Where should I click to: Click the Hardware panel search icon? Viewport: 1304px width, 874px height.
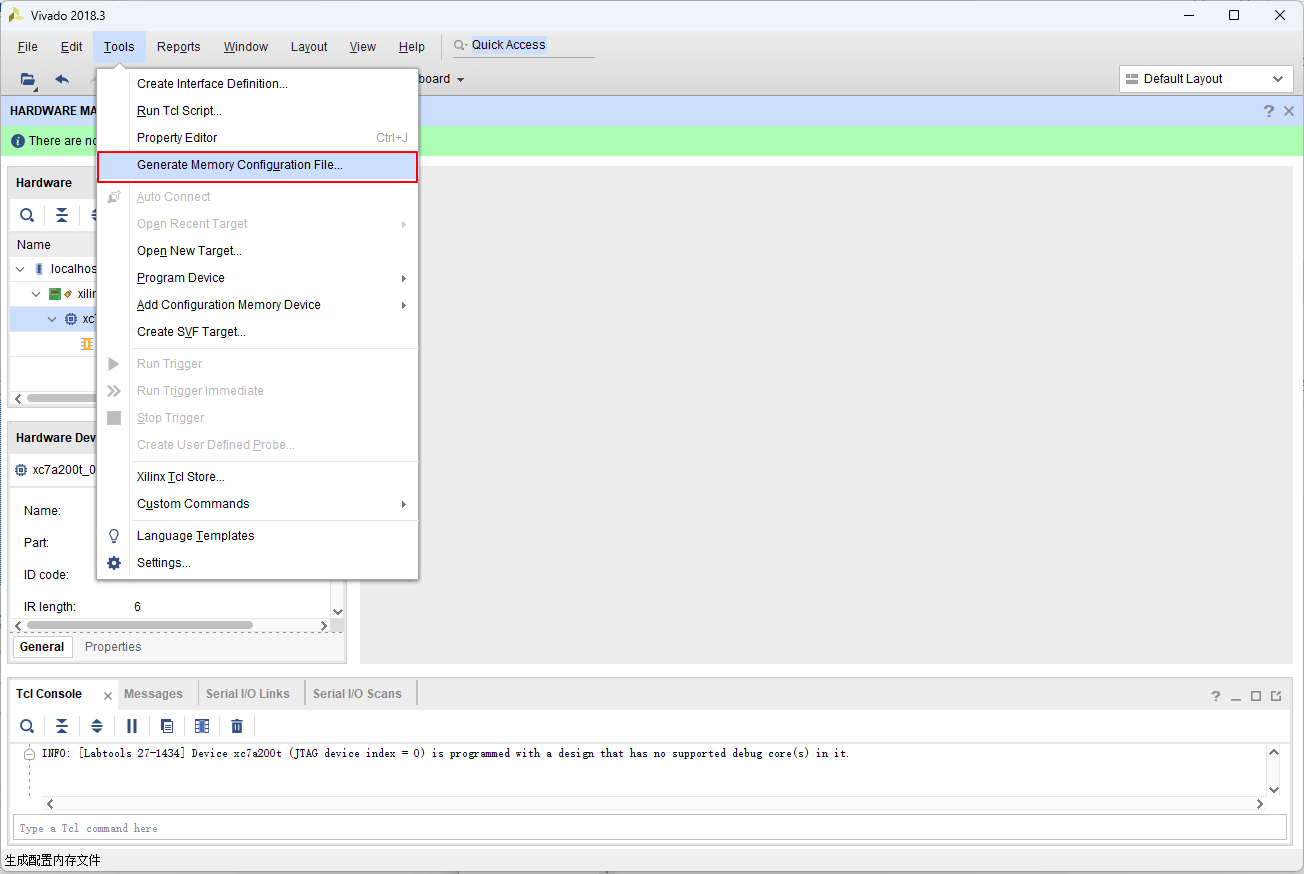pyautogui.click(x=27, y=215)
